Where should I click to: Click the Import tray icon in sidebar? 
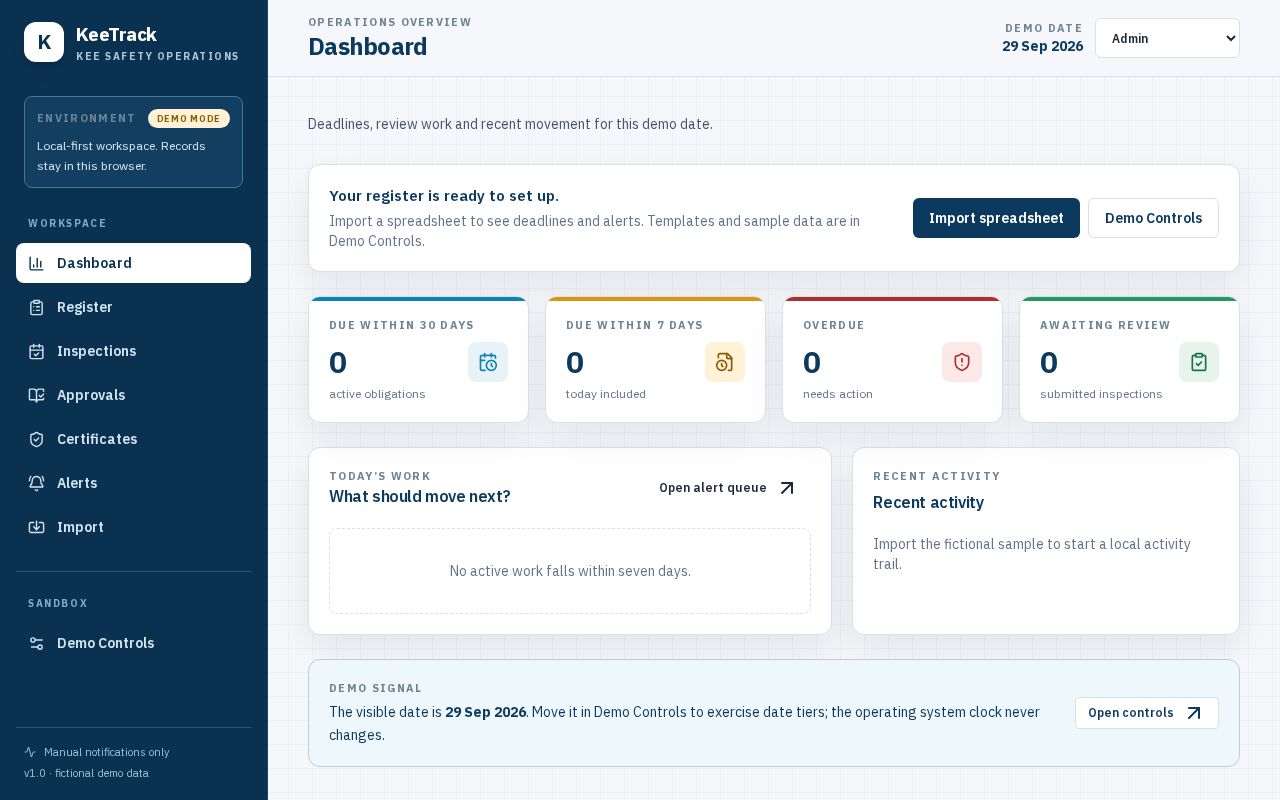[x=36, y=527]
